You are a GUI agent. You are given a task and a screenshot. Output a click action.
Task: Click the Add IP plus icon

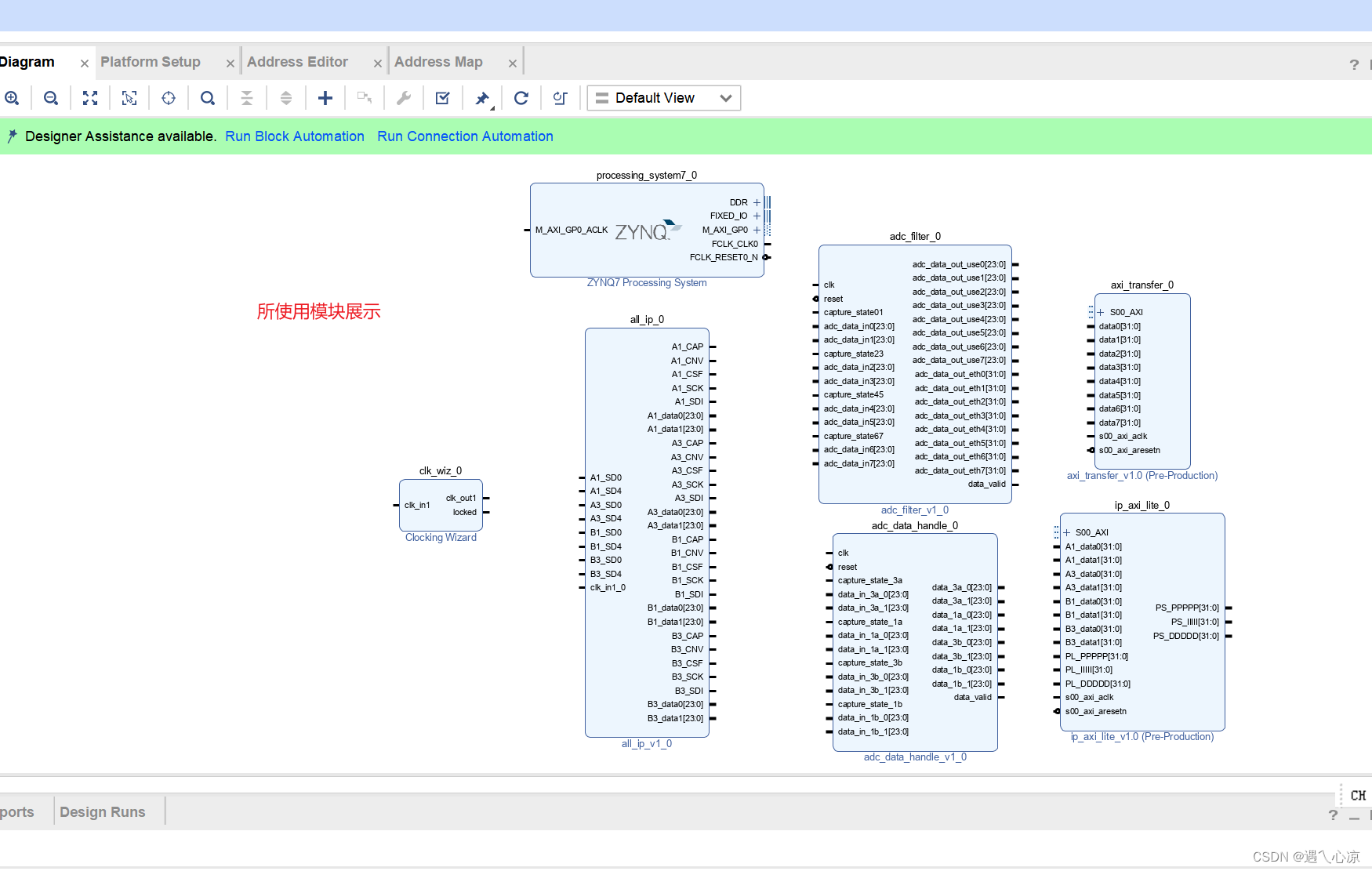[x=325, y=98]
